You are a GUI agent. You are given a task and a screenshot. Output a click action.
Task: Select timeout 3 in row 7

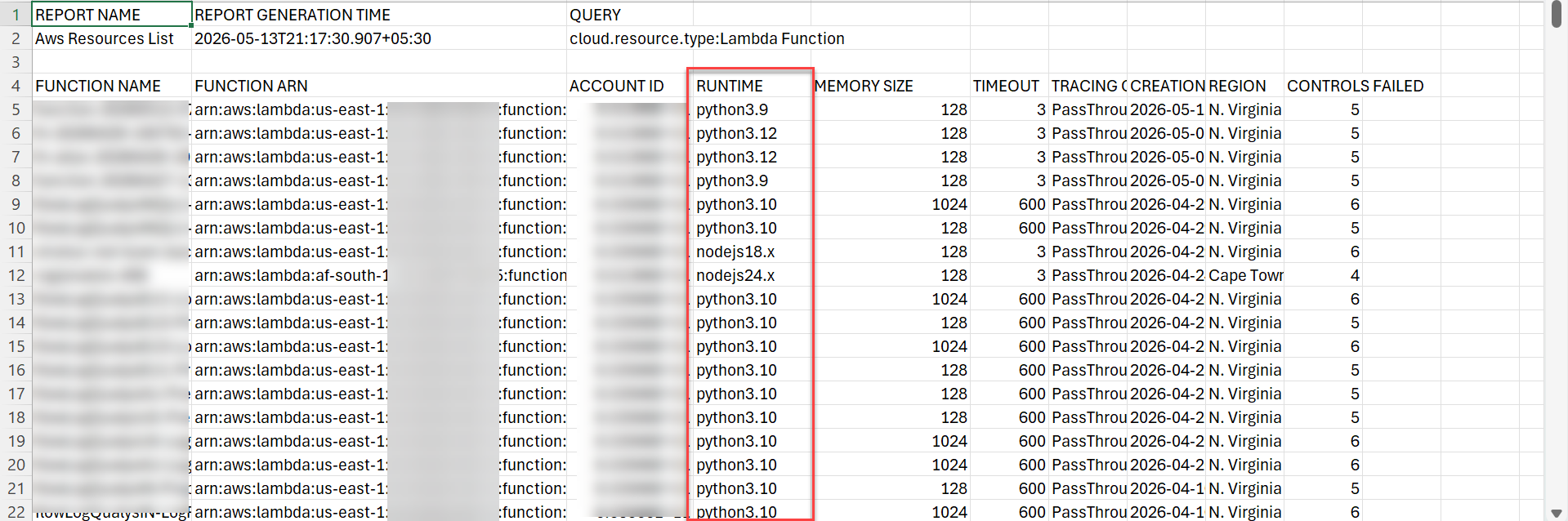(x=1009, y=157)
